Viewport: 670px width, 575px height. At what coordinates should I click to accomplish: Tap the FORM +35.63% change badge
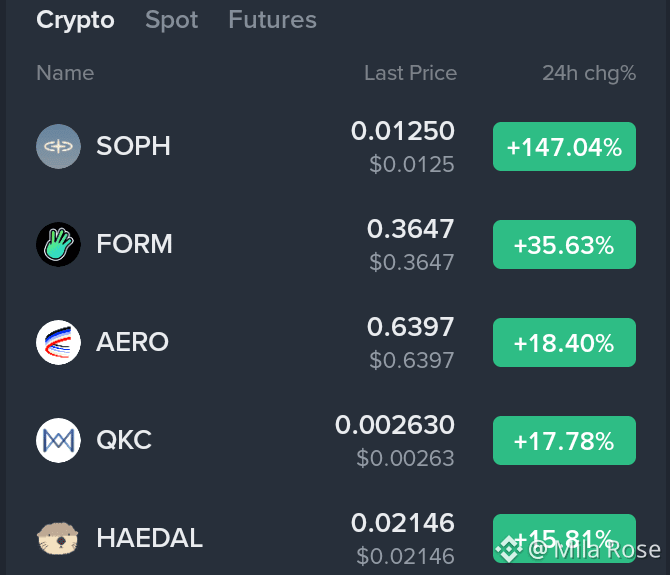coord(564,244)
